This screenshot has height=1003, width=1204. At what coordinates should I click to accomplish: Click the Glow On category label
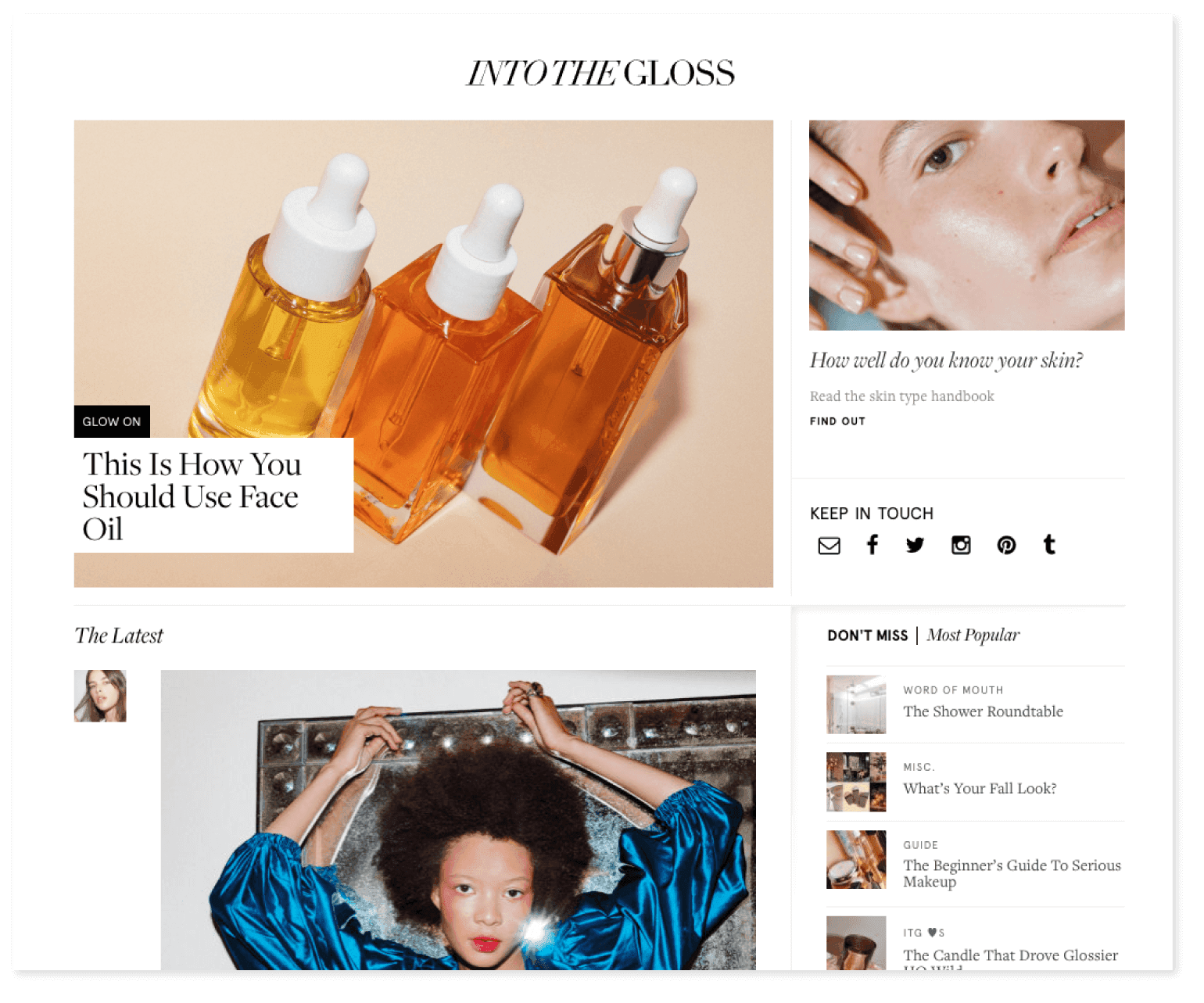112,421
